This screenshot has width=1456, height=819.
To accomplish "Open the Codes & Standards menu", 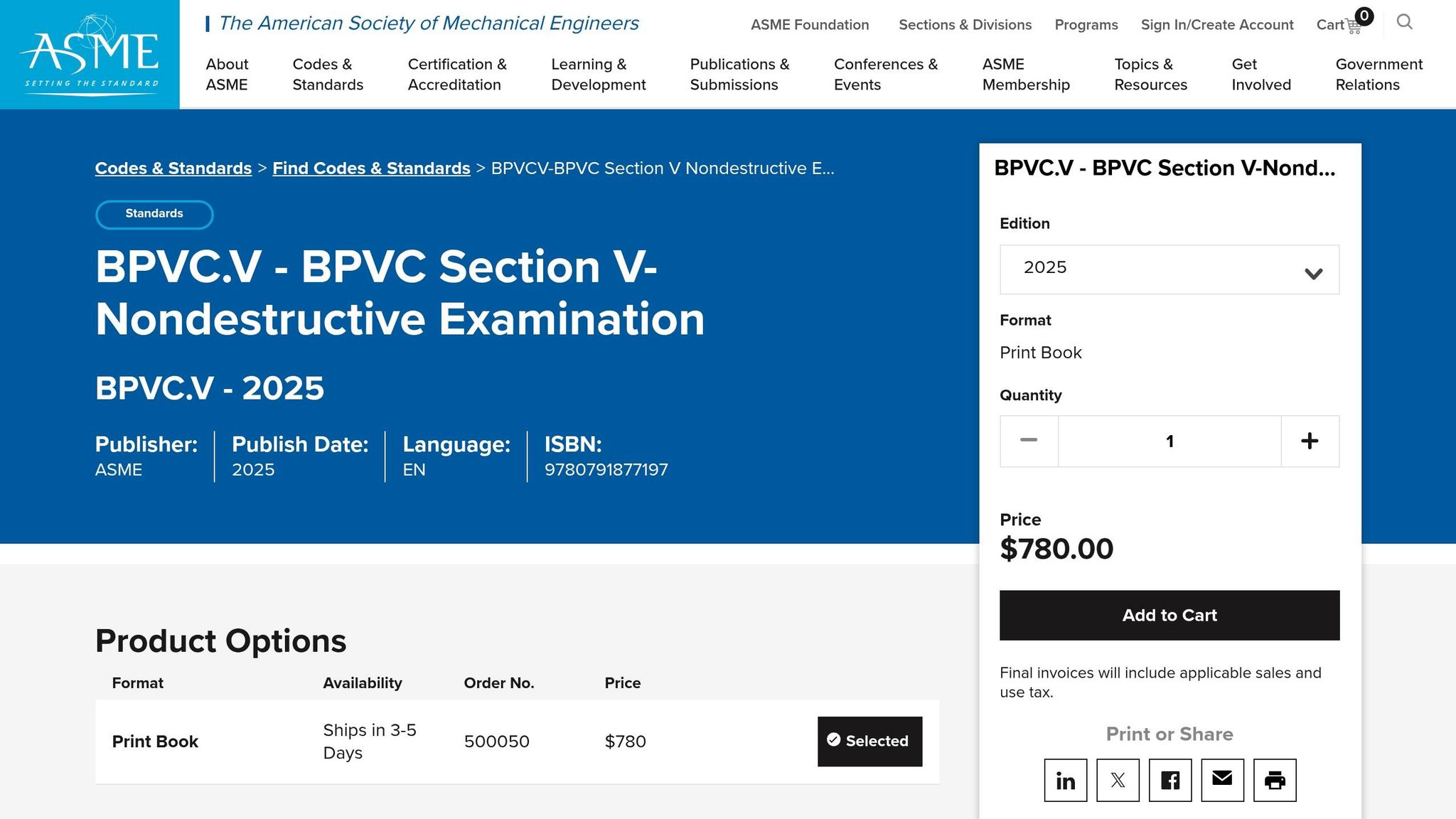I will 328,75.
